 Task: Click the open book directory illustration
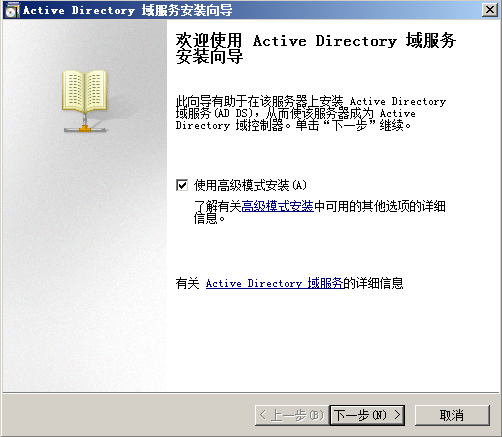pos(85,101)
